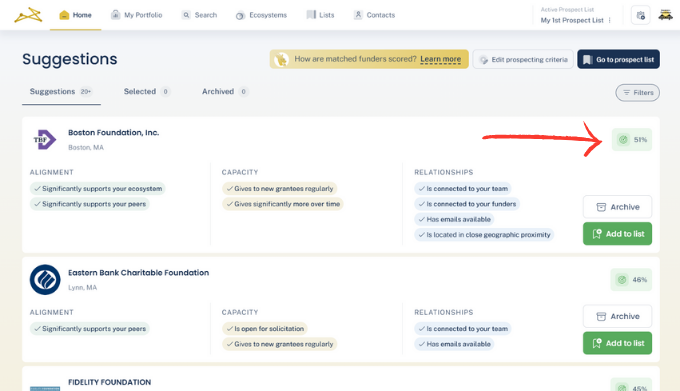The width and height of the screenshot is (680, 391).
Task: Click Go to prospect list button
Action: point(618,59)
